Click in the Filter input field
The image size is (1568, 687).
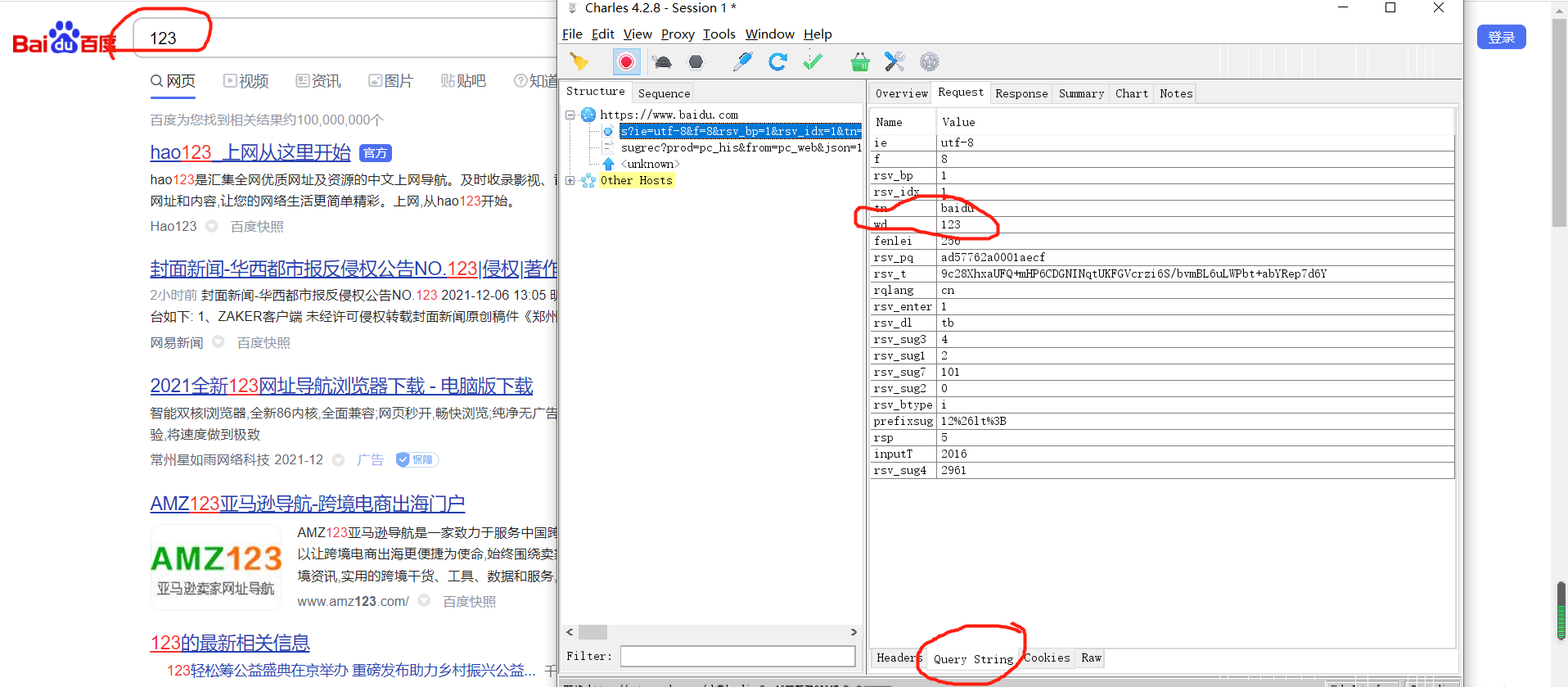[737, 656]
